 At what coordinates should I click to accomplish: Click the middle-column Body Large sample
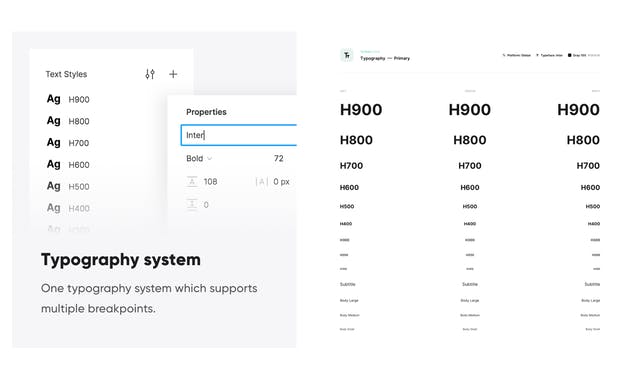[x=470, y=301]
